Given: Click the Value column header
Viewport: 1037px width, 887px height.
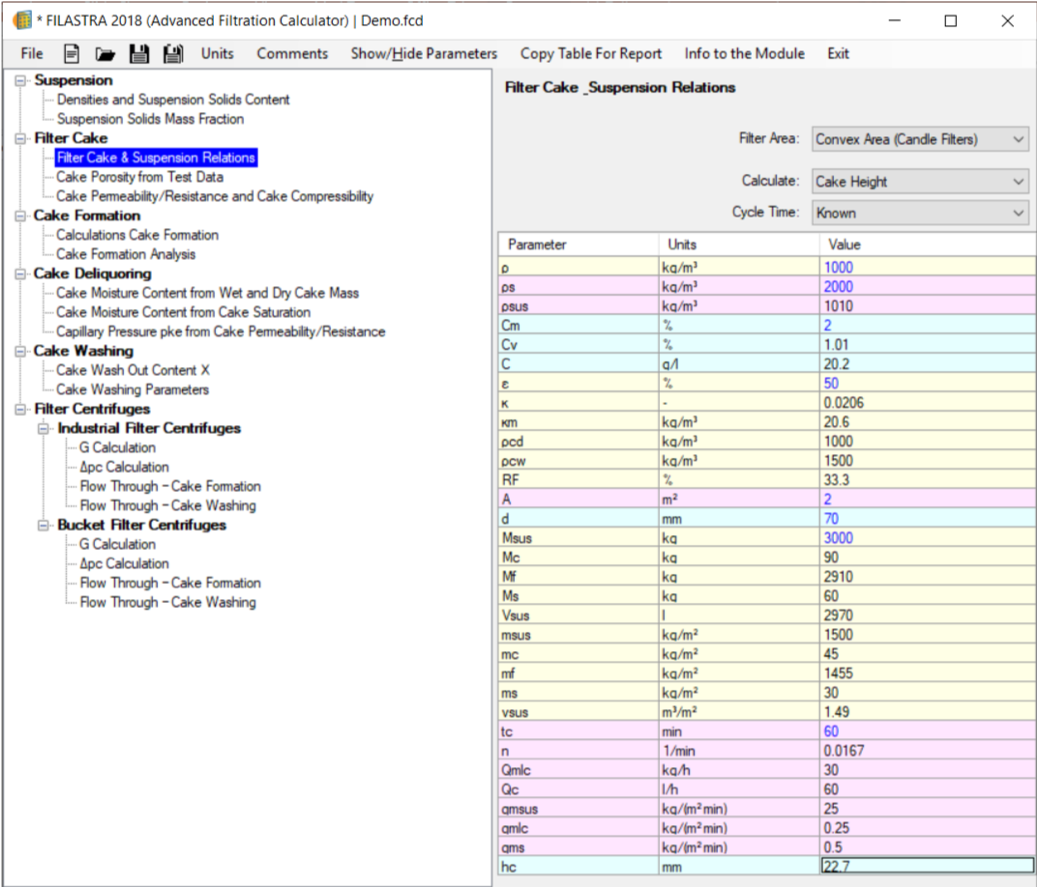Looking at the screenshot, I should pyautogui.click(x=927, y=245).
